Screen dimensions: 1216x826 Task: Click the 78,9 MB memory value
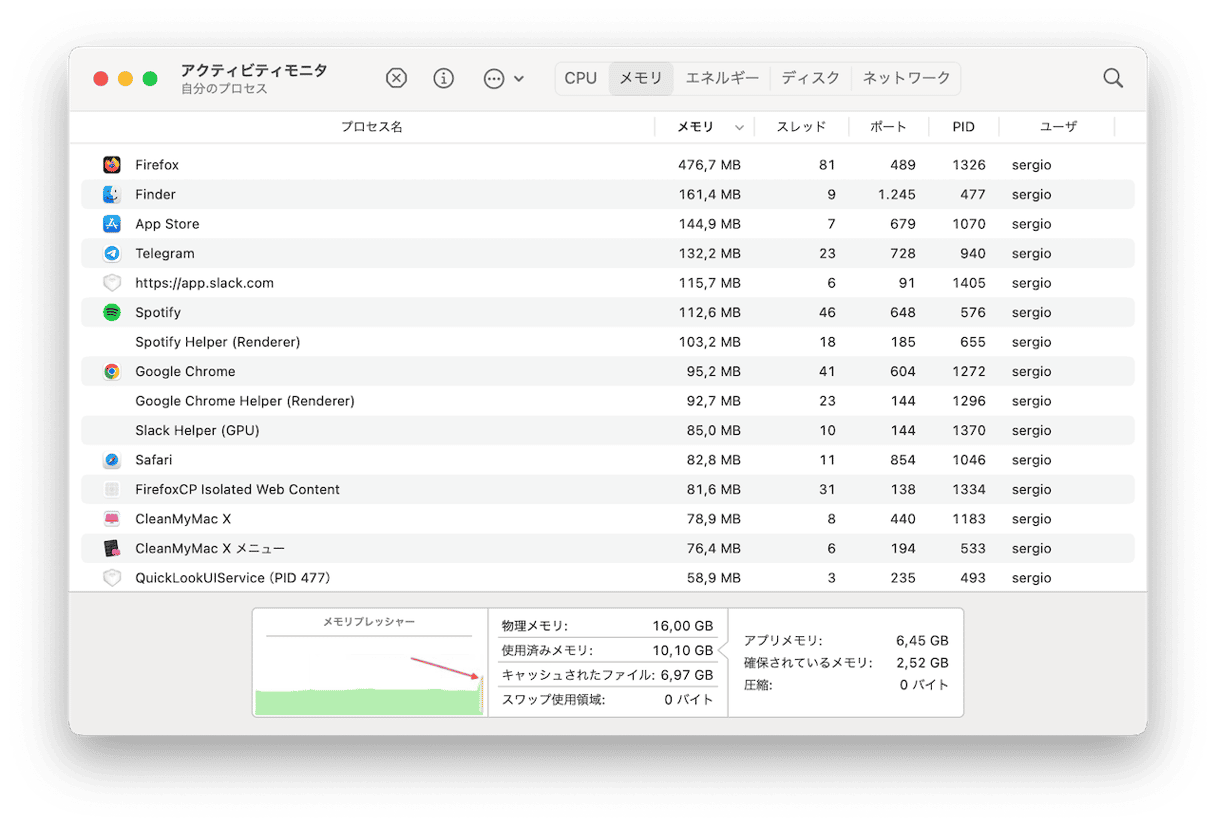pos(714,519)
